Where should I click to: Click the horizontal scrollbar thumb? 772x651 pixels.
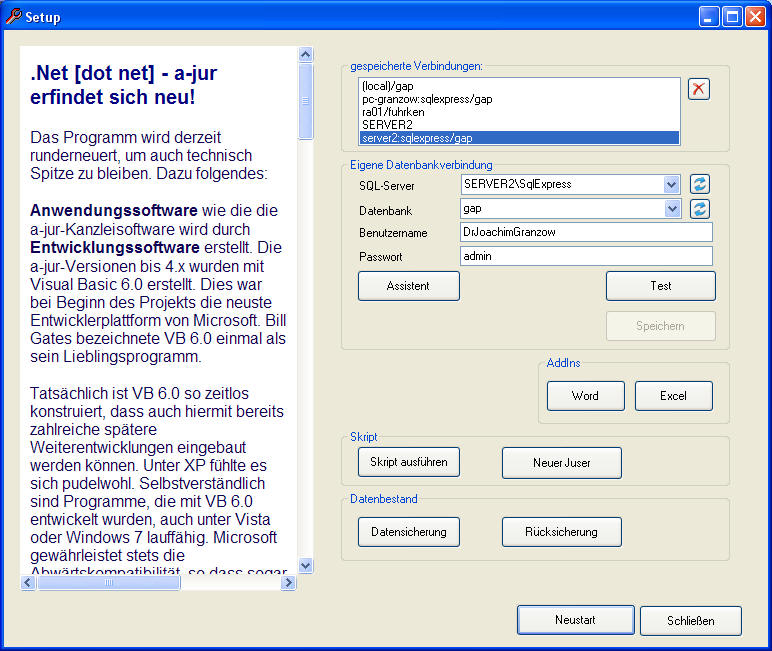(x=109, y=583)
